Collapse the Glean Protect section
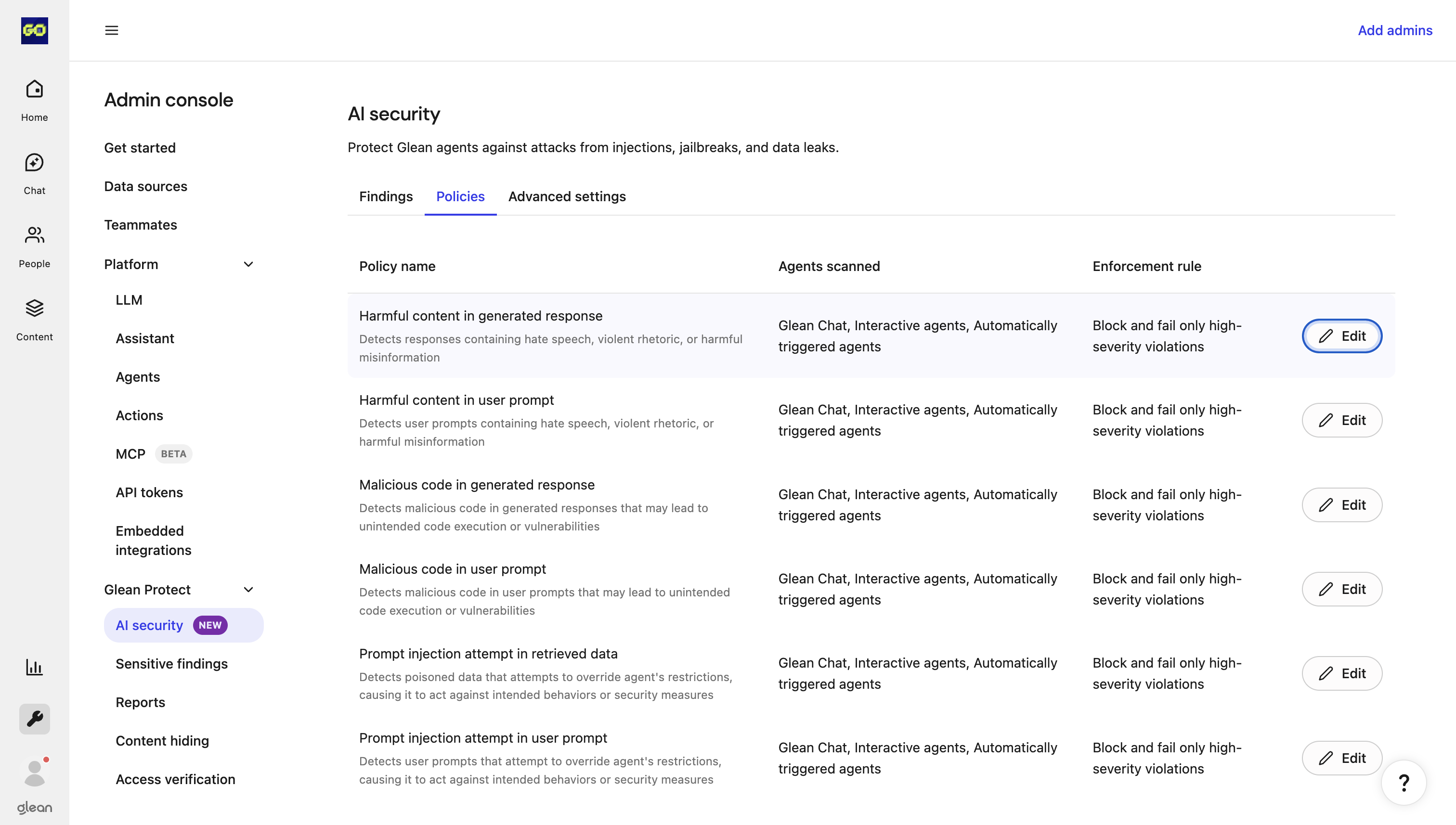The image size is (1456, 825). coord(248,590)
